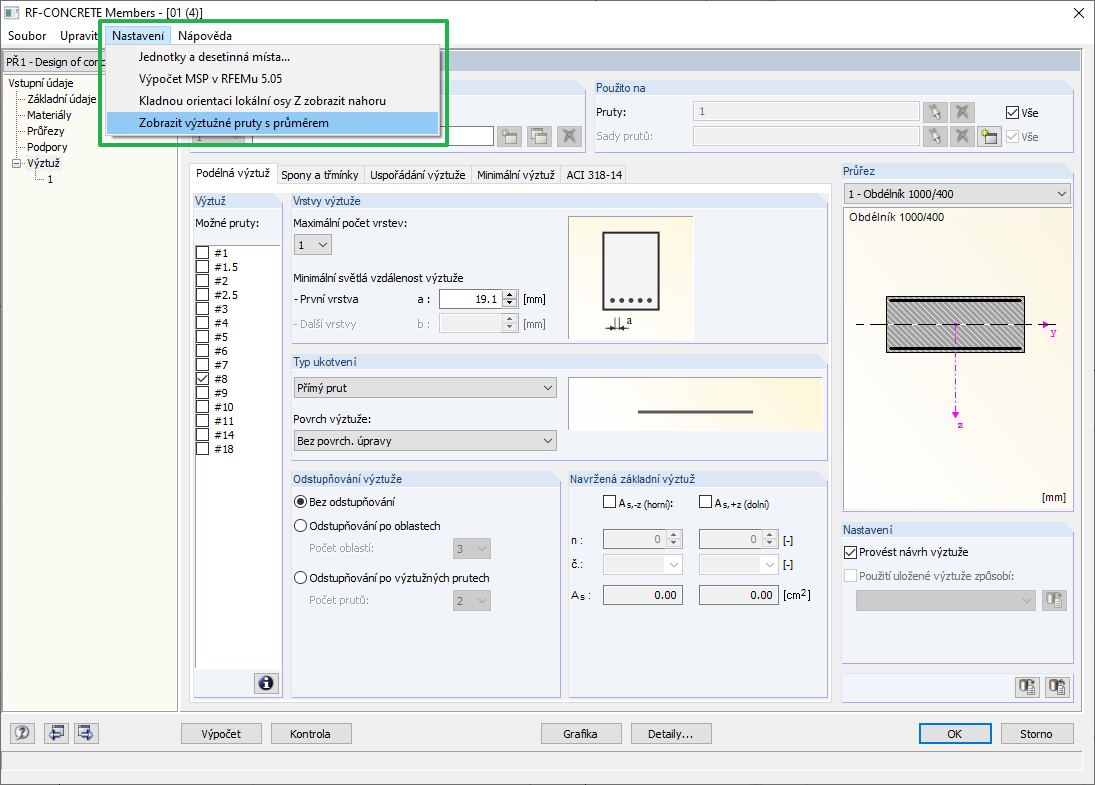
Task: Enable As,+z (dolní) checkbox
Action: click(x=705, y=501)
